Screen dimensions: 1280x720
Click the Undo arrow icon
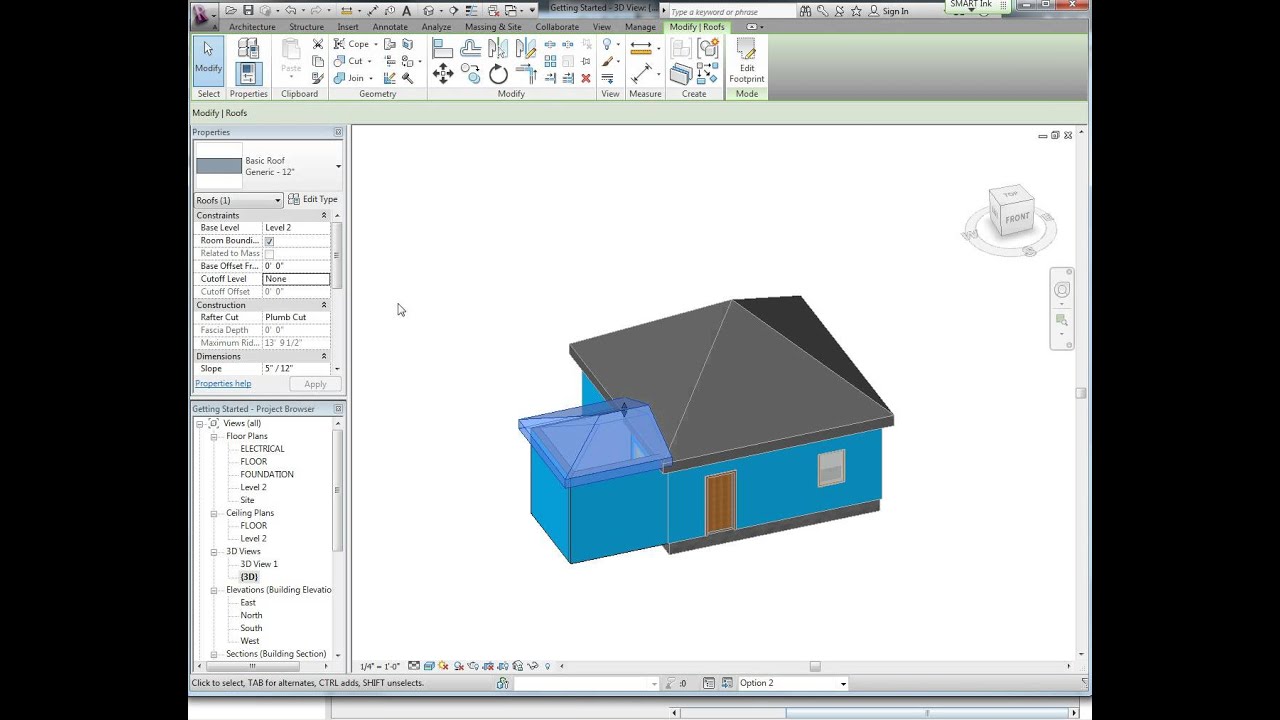(290, 10)
